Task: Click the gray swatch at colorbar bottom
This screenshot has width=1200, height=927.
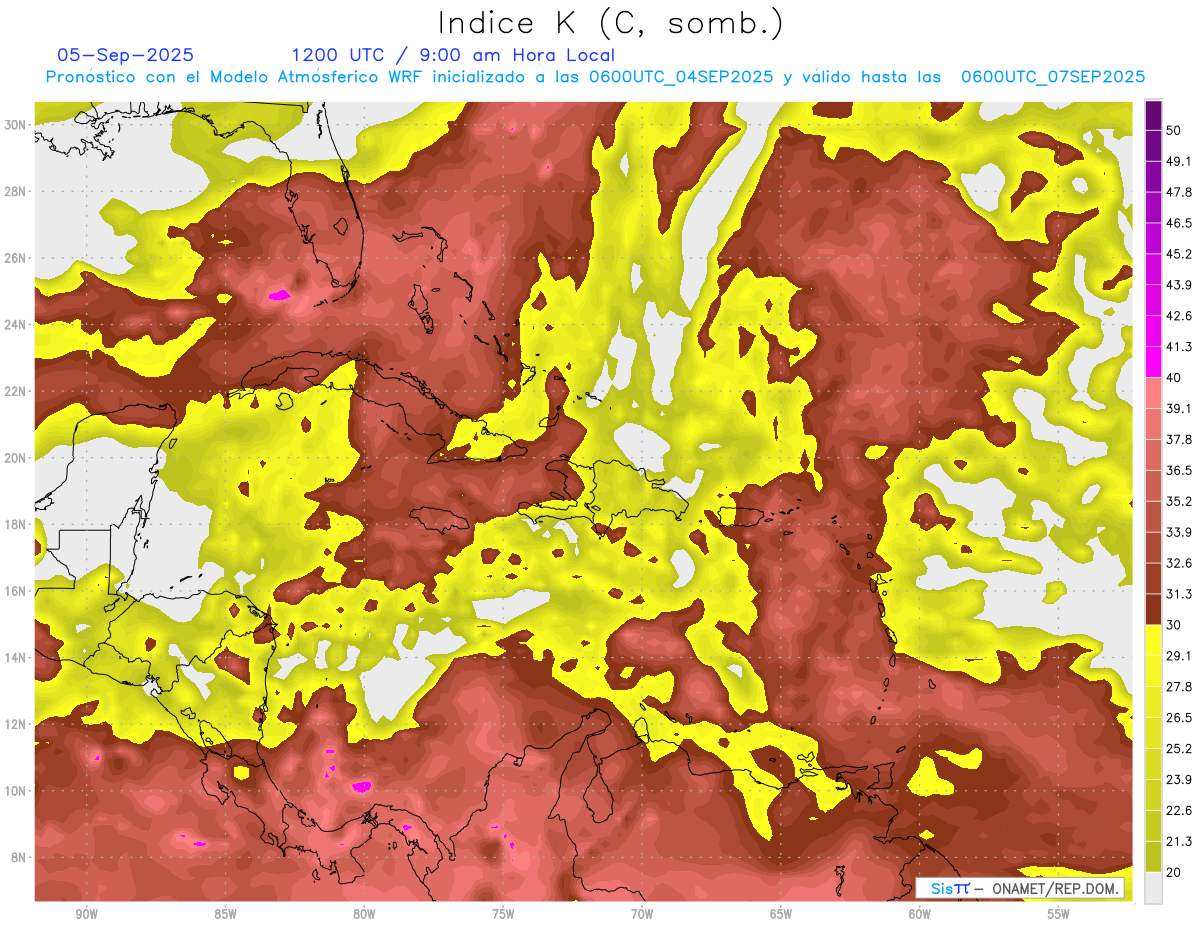Action: tap(1153, 888)
